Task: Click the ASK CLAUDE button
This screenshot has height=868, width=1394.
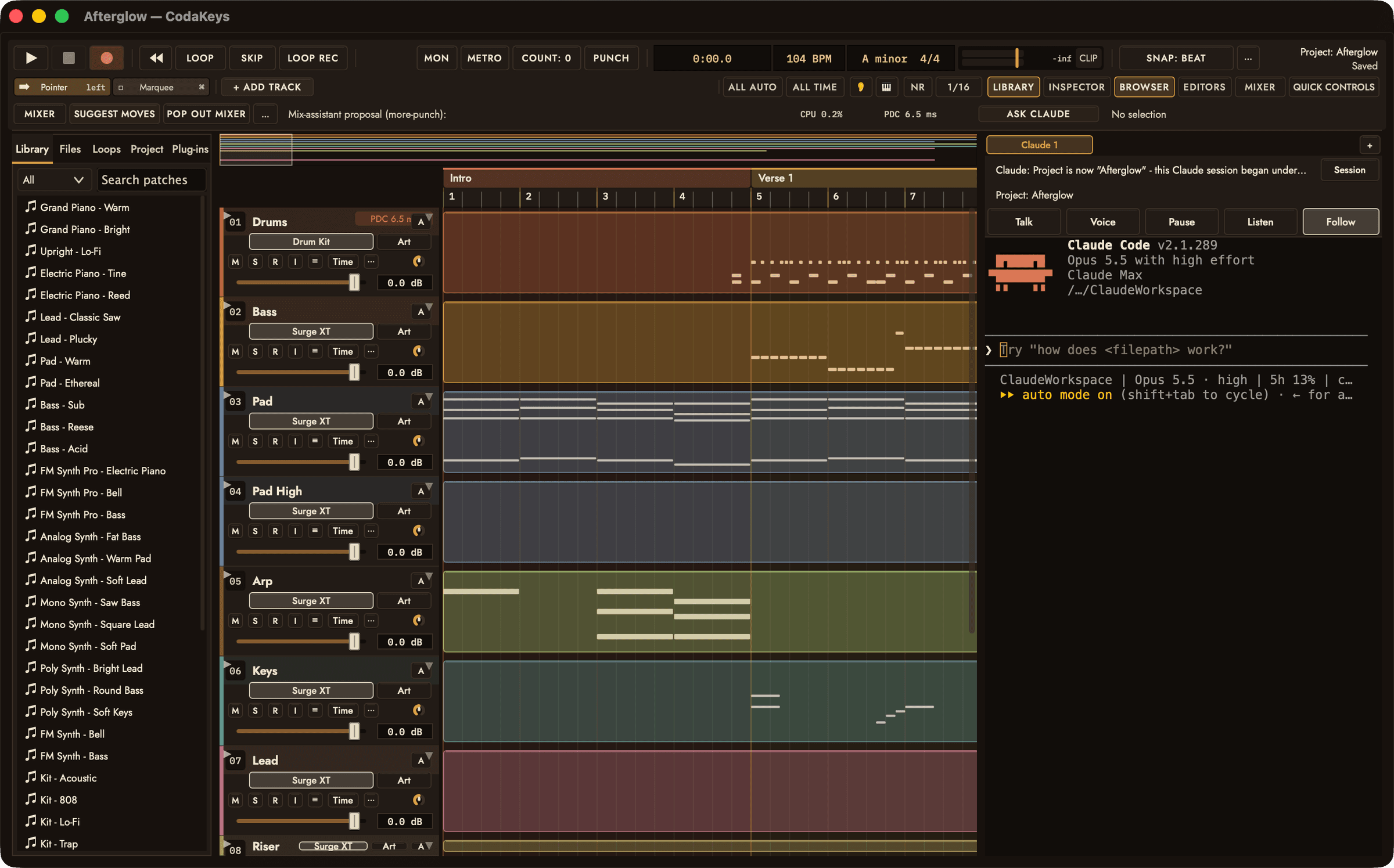Action: [x=1038, y=114]
